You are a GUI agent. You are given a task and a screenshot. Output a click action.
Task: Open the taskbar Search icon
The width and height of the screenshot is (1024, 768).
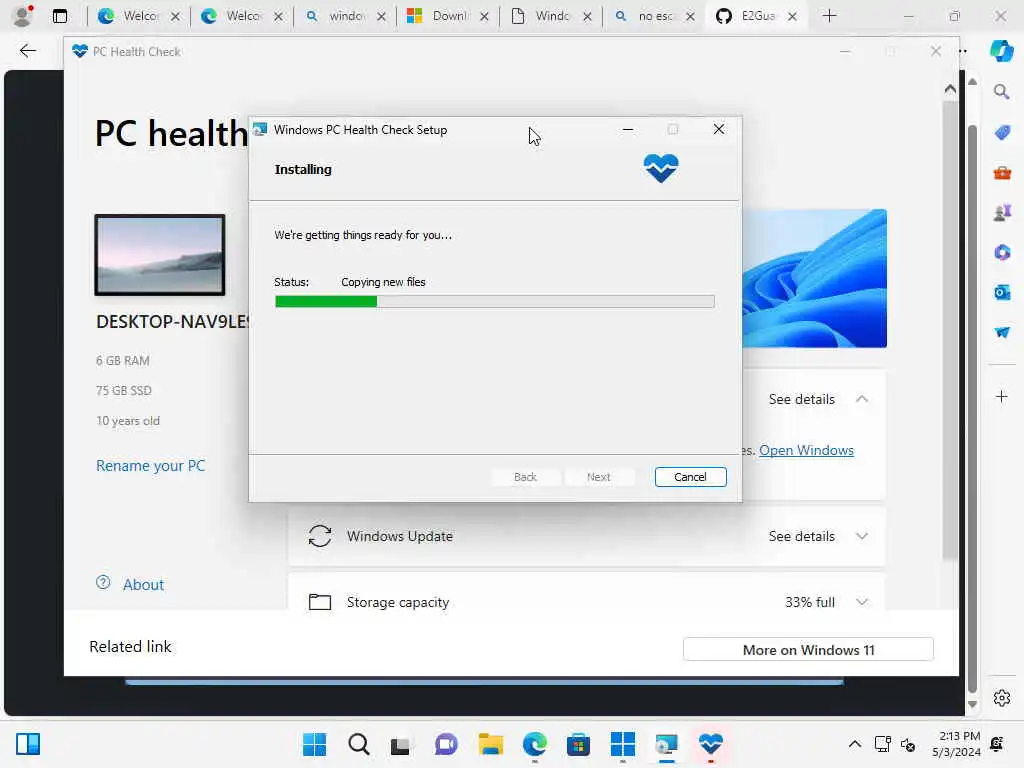(x=359, y=744)
